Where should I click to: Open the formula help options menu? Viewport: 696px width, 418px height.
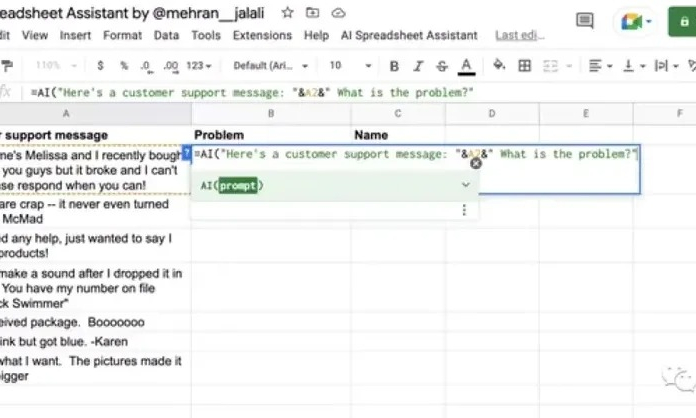click(x=464, y=210)
